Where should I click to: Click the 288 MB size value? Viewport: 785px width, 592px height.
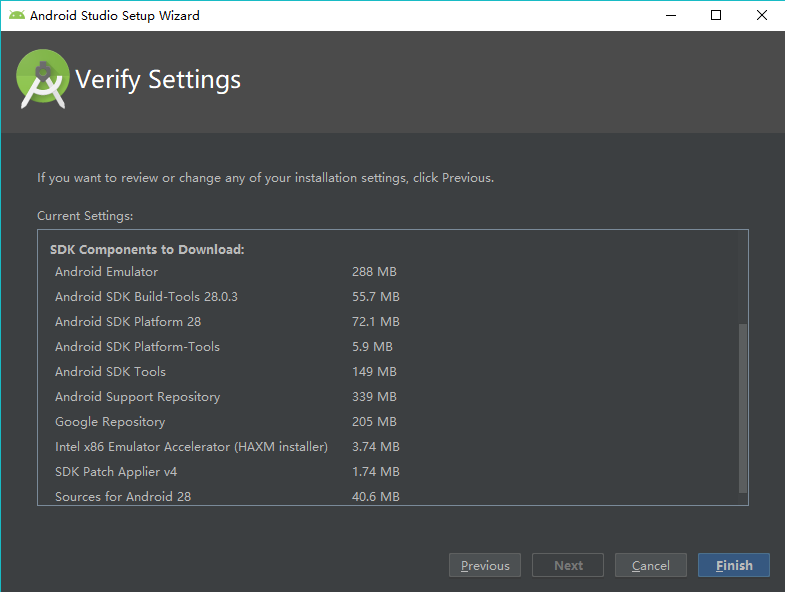374,271
